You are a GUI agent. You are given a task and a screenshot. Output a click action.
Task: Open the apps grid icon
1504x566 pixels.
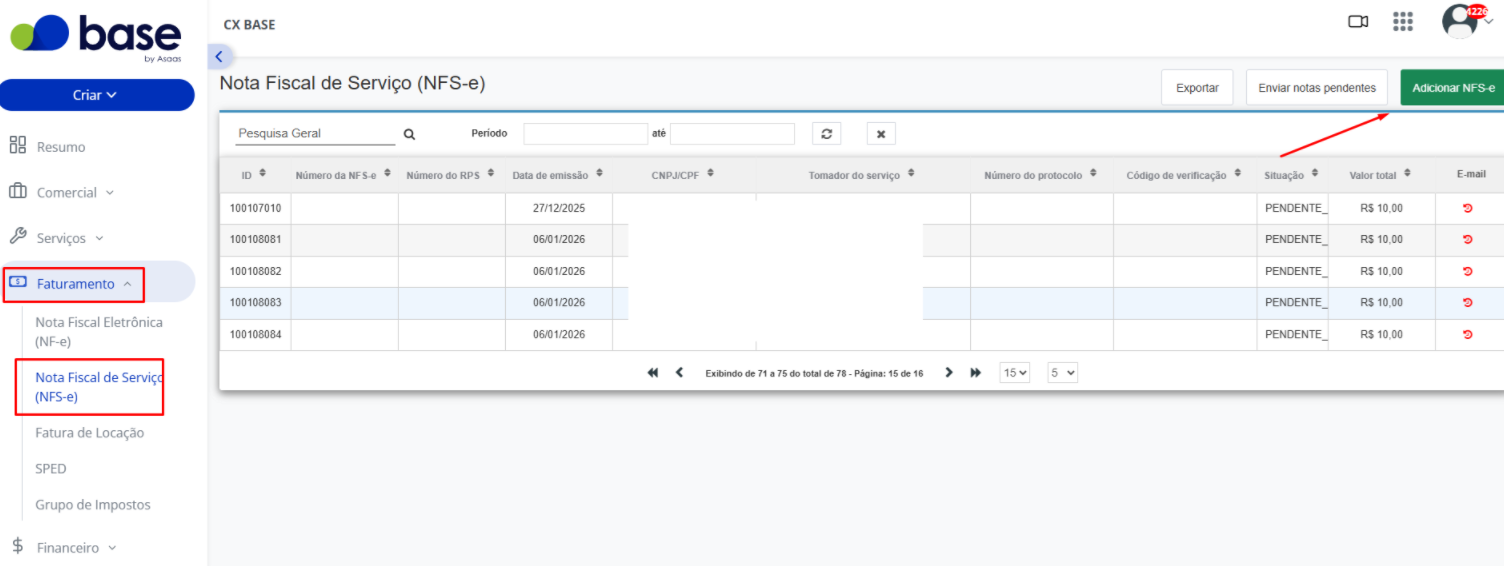[1403, 22]
